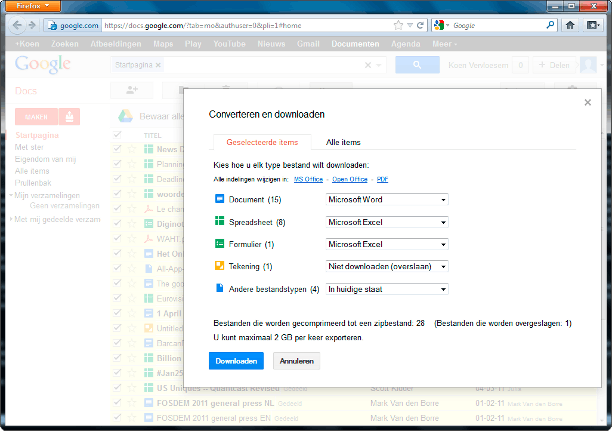Screen dimensions: 612x431
Task: Clear the Docs search field with X
Action: pos(368,65)
